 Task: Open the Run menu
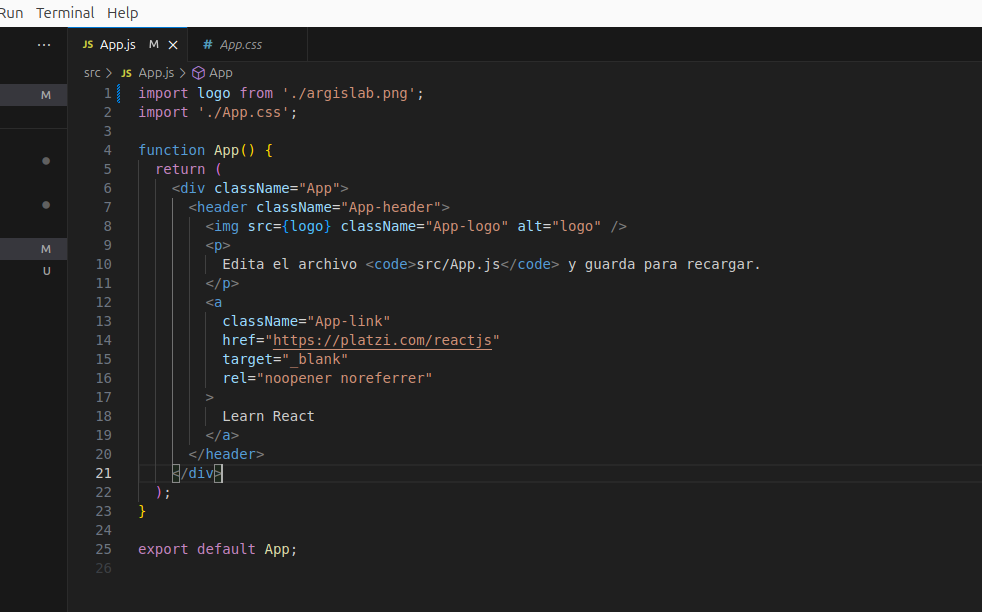[11, 13]
